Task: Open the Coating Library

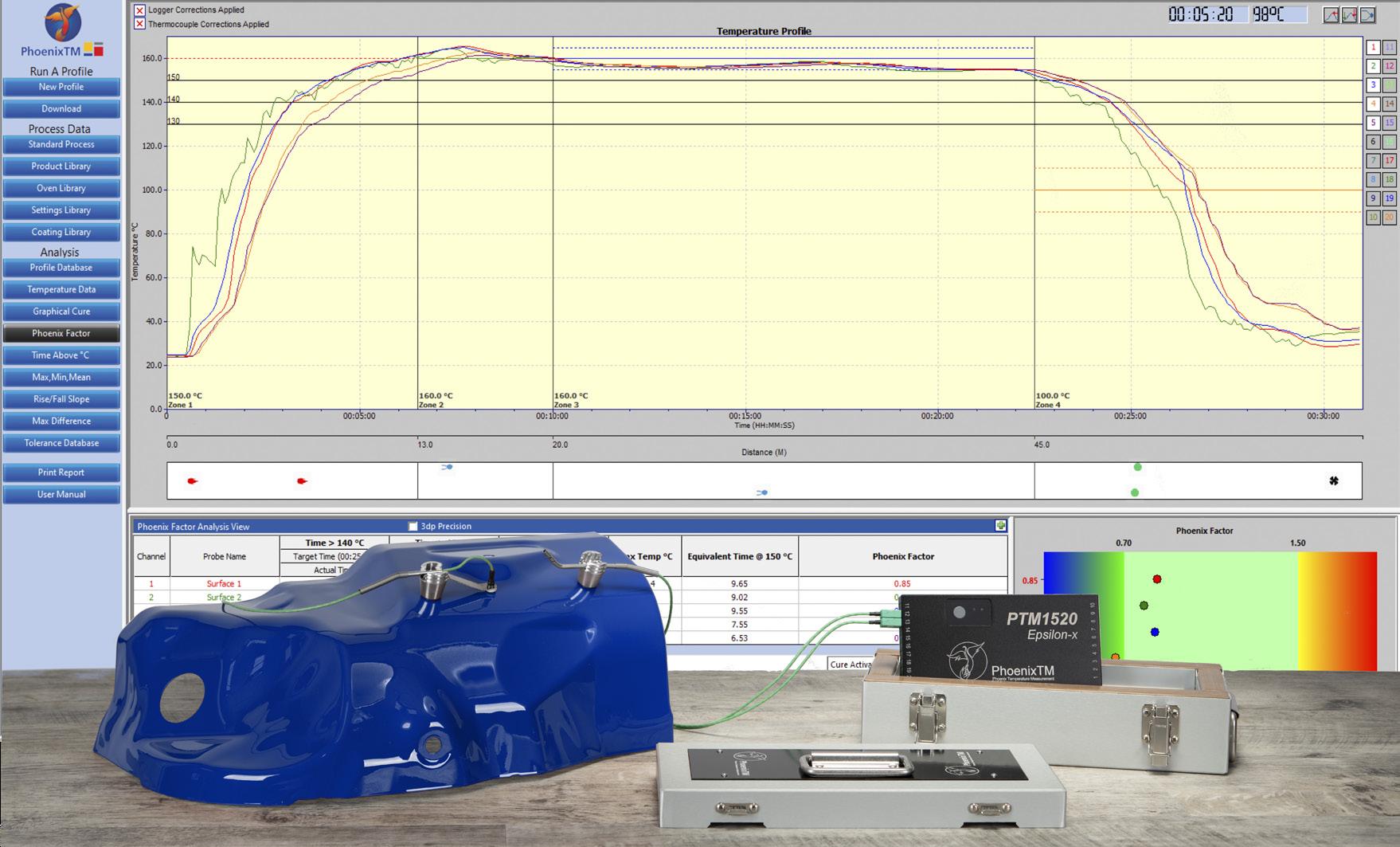Action: (61, 232)
